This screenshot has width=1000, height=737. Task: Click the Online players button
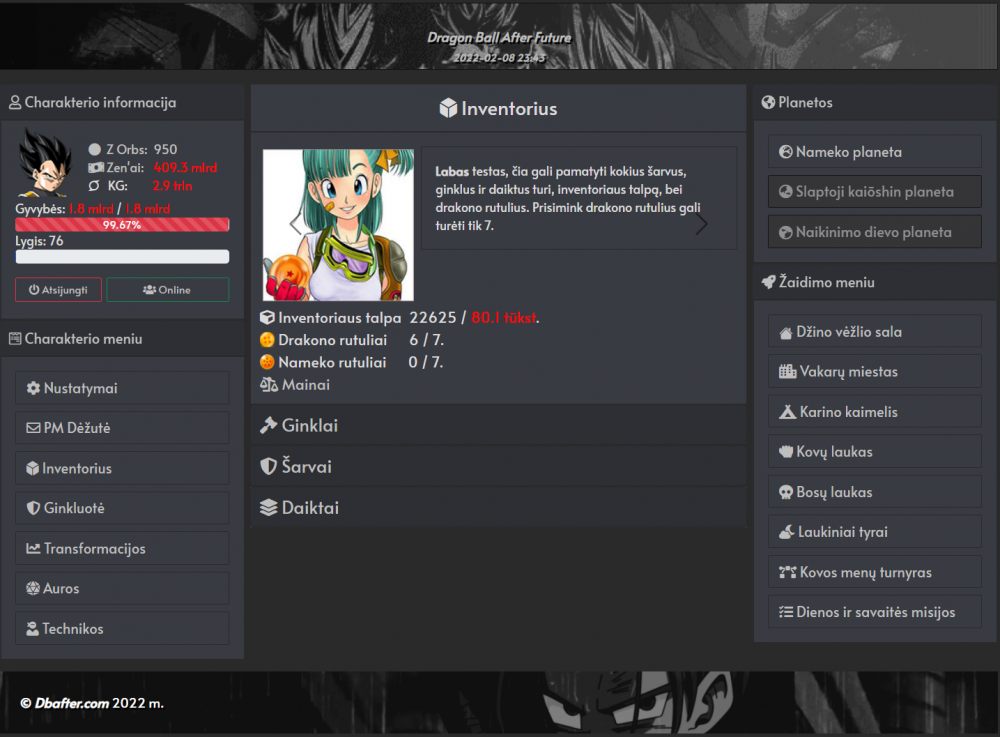(167, 290)
